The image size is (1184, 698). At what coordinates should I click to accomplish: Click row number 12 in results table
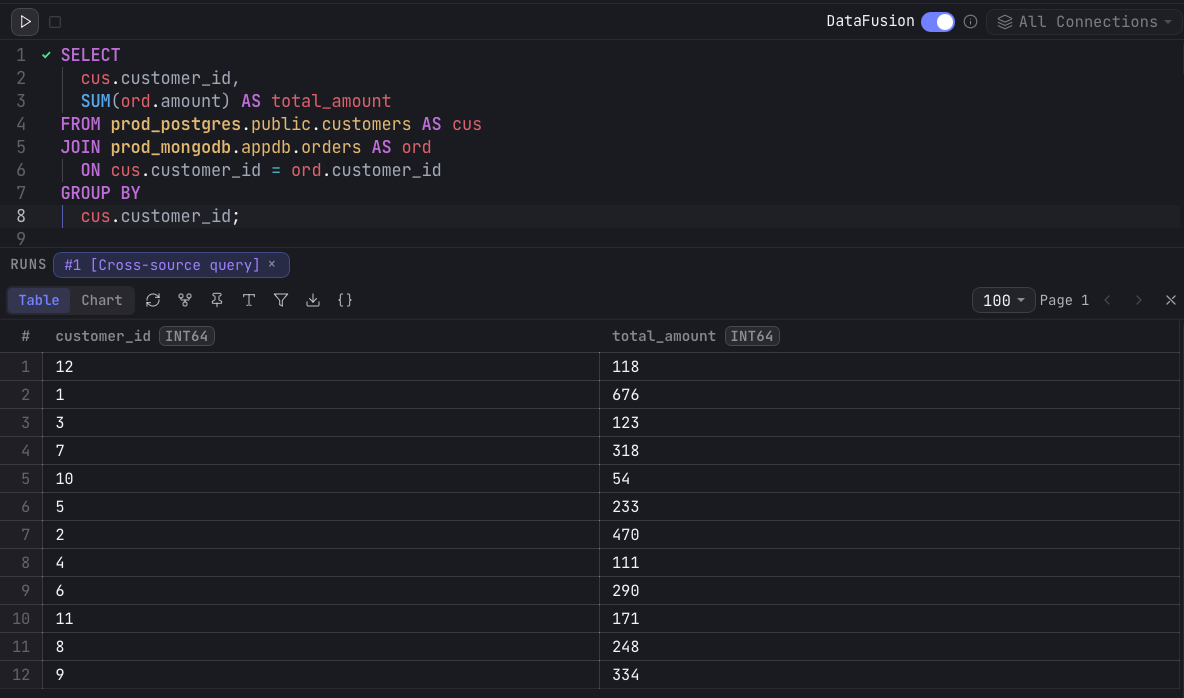click(x=21, y=674)
